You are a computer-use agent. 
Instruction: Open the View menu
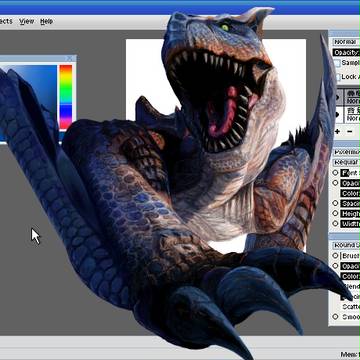coord(27,21)
